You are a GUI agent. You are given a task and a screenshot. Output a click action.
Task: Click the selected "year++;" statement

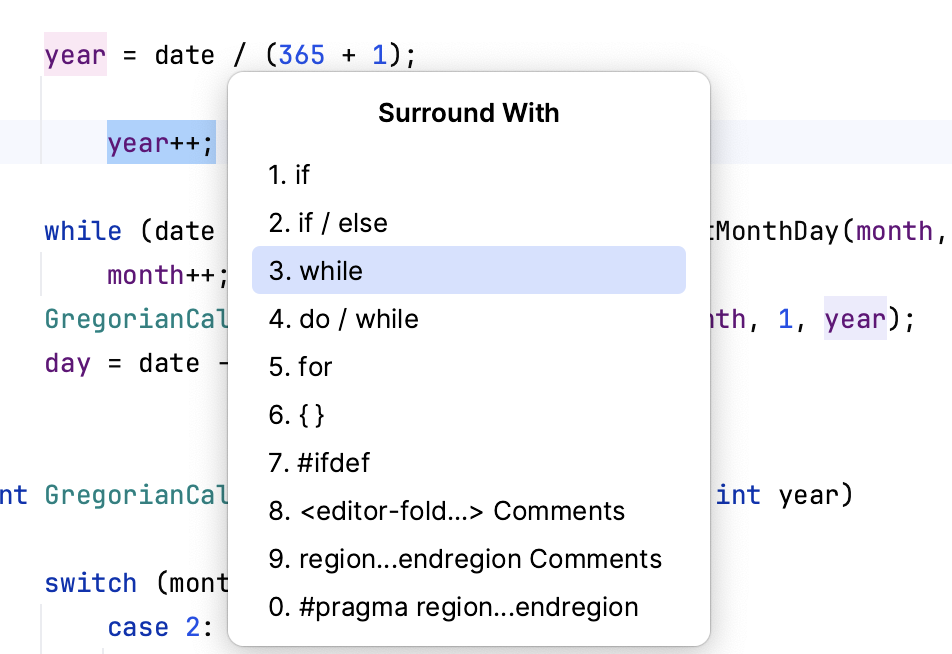(160, 142)
